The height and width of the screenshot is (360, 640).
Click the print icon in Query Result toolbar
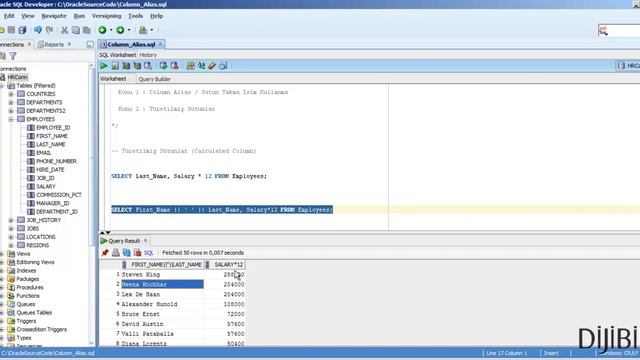116,253
